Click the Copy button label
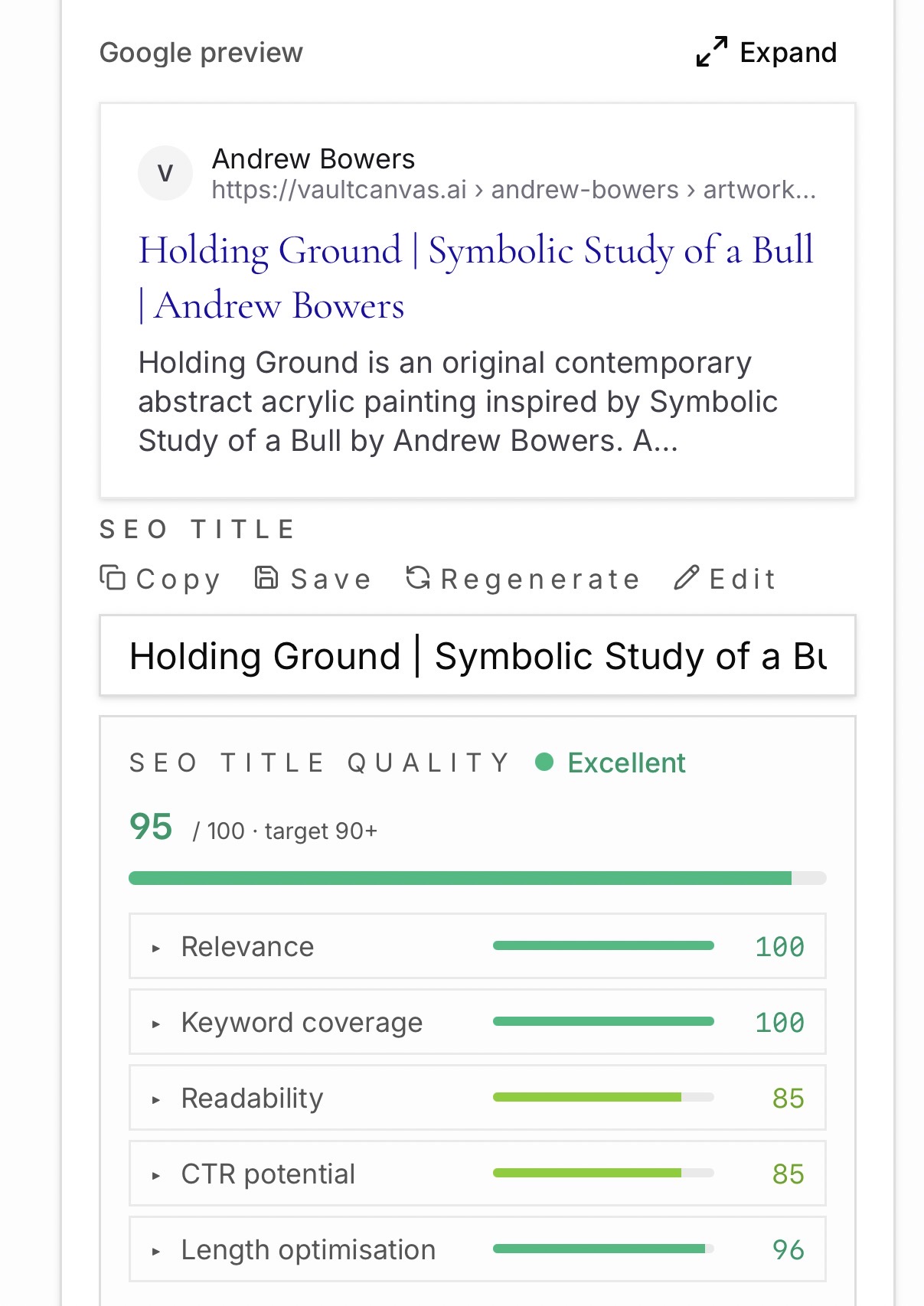Screen dimensions: 924x1306 (x=178, y=580)
